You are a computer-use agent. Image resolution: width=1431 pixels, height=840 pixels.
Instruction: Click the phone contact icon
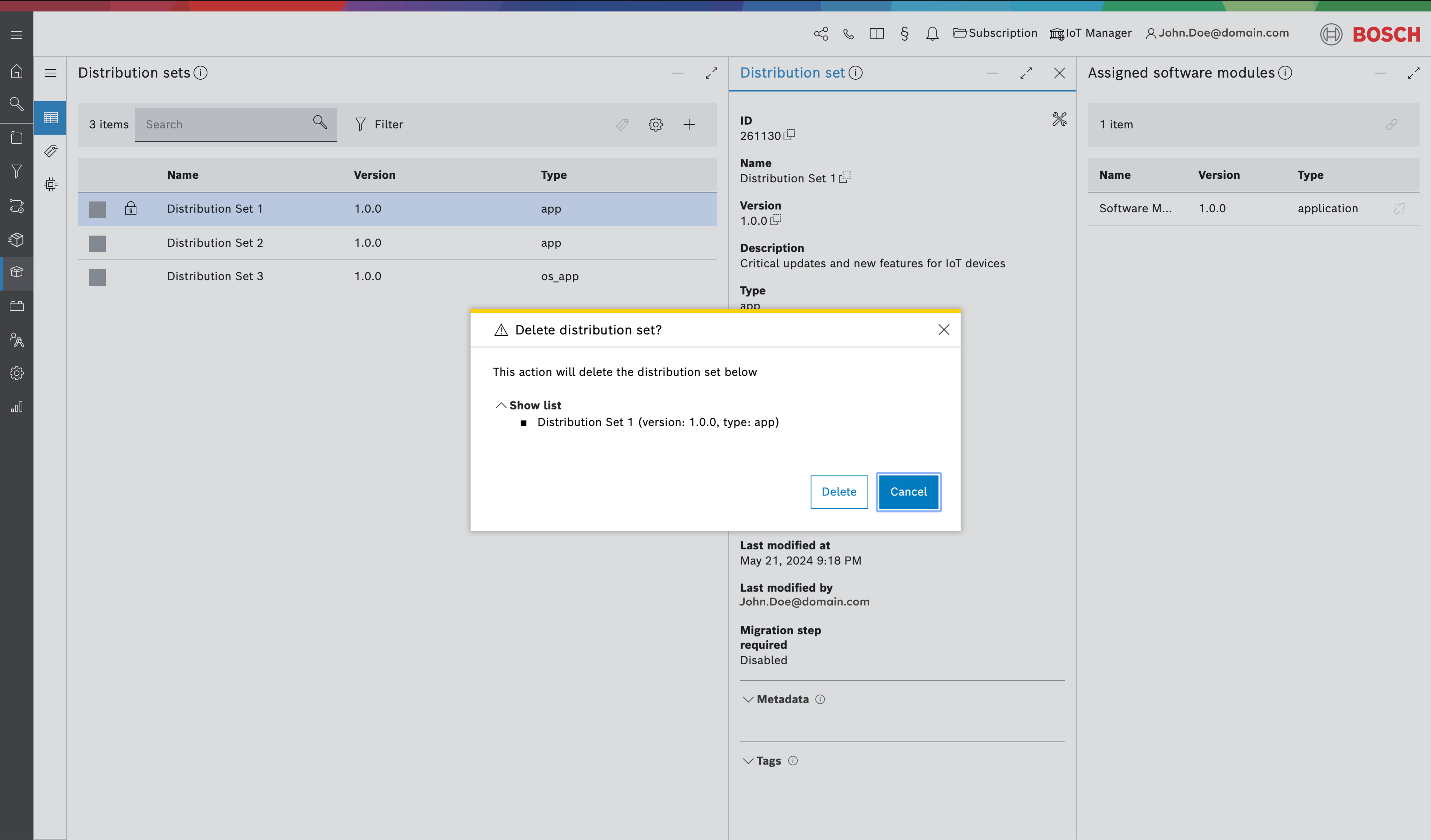[848, 33]
